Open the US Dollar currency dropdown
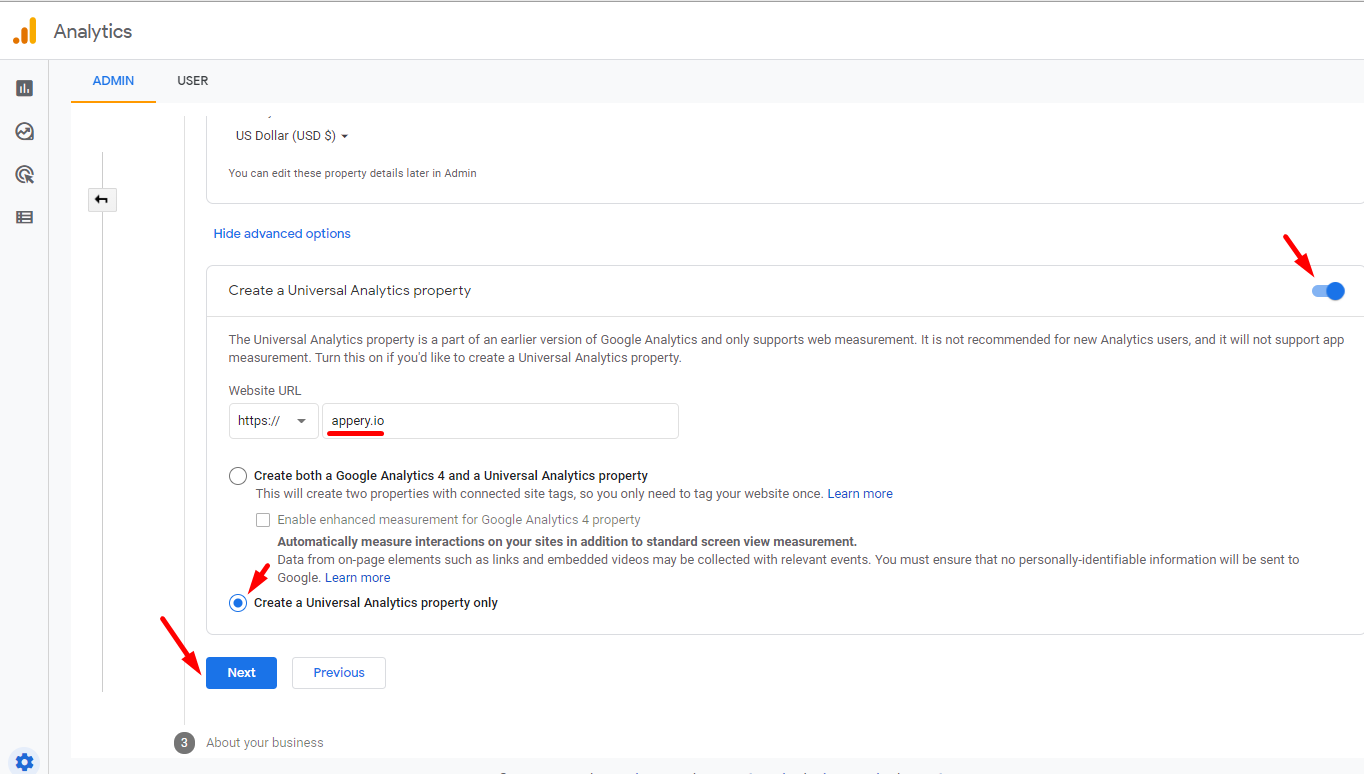Viewport: 1364px width, 774px height. (292, 136)
